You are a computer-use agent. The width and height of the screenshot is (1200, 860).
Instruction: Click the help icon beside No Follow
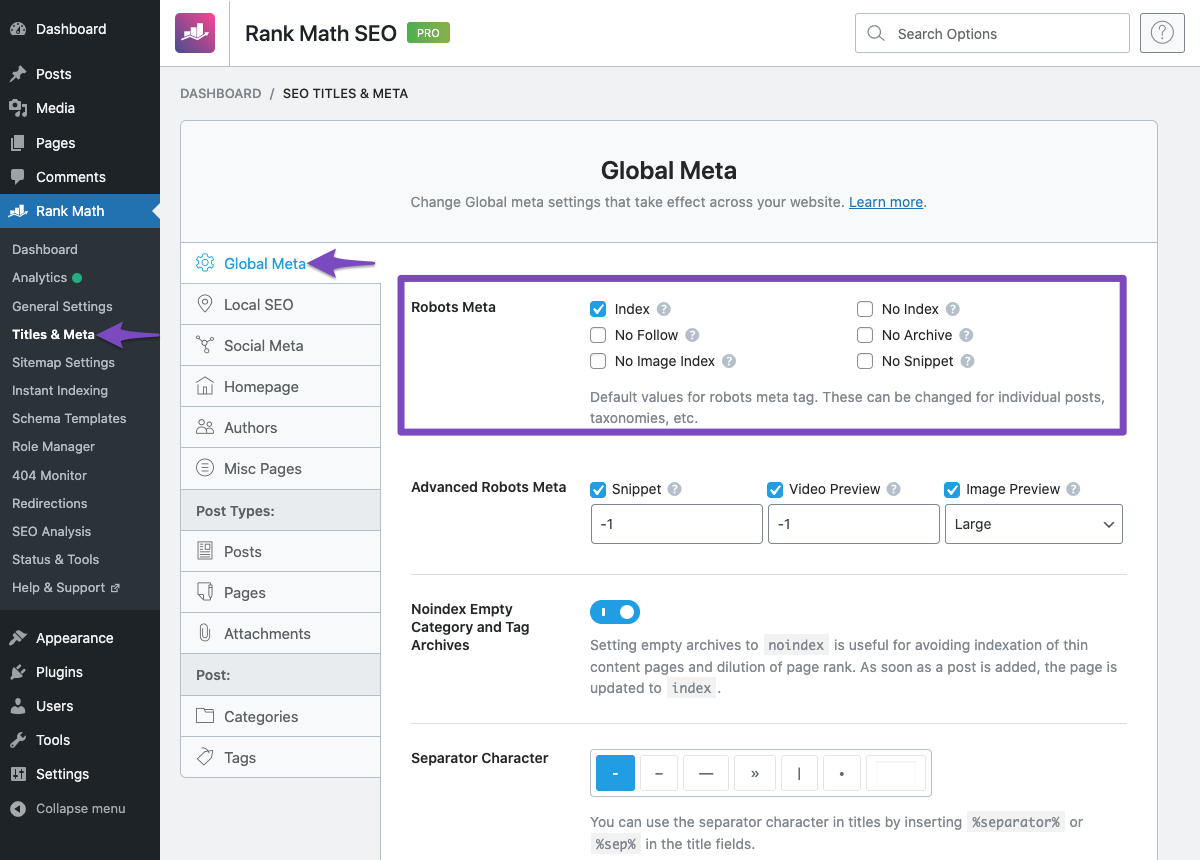click(692, 335)
